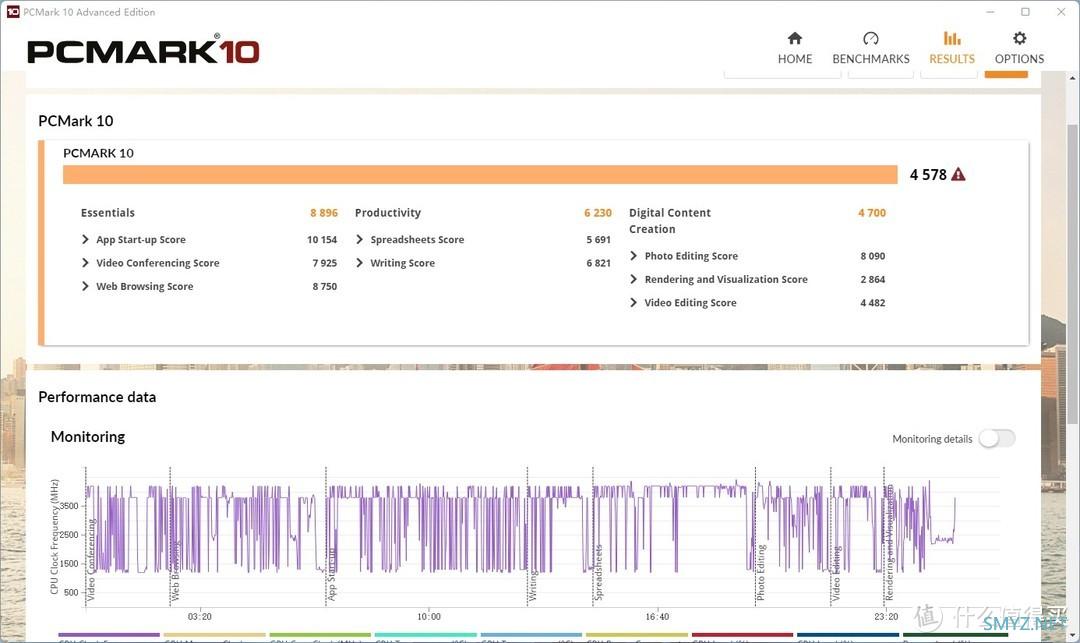Click the overall score 4 578
The width and height of the screenshot is (1080, 643).
[x=928, y=175]
